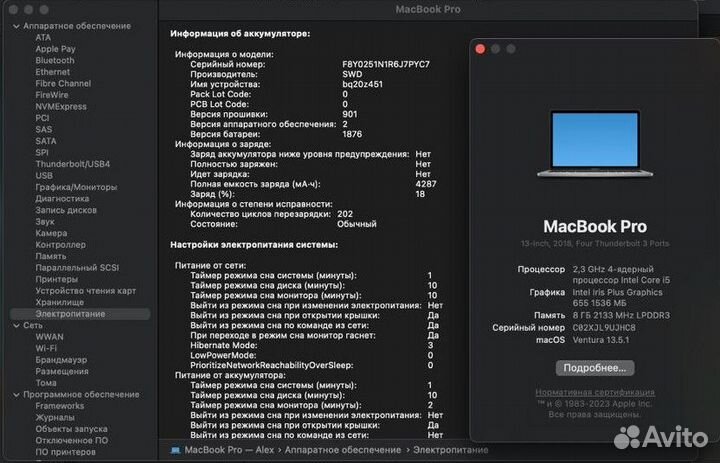Screen dimensions: 720x463
Task: Click firmware version value 901
Action: tap(349, 114)
